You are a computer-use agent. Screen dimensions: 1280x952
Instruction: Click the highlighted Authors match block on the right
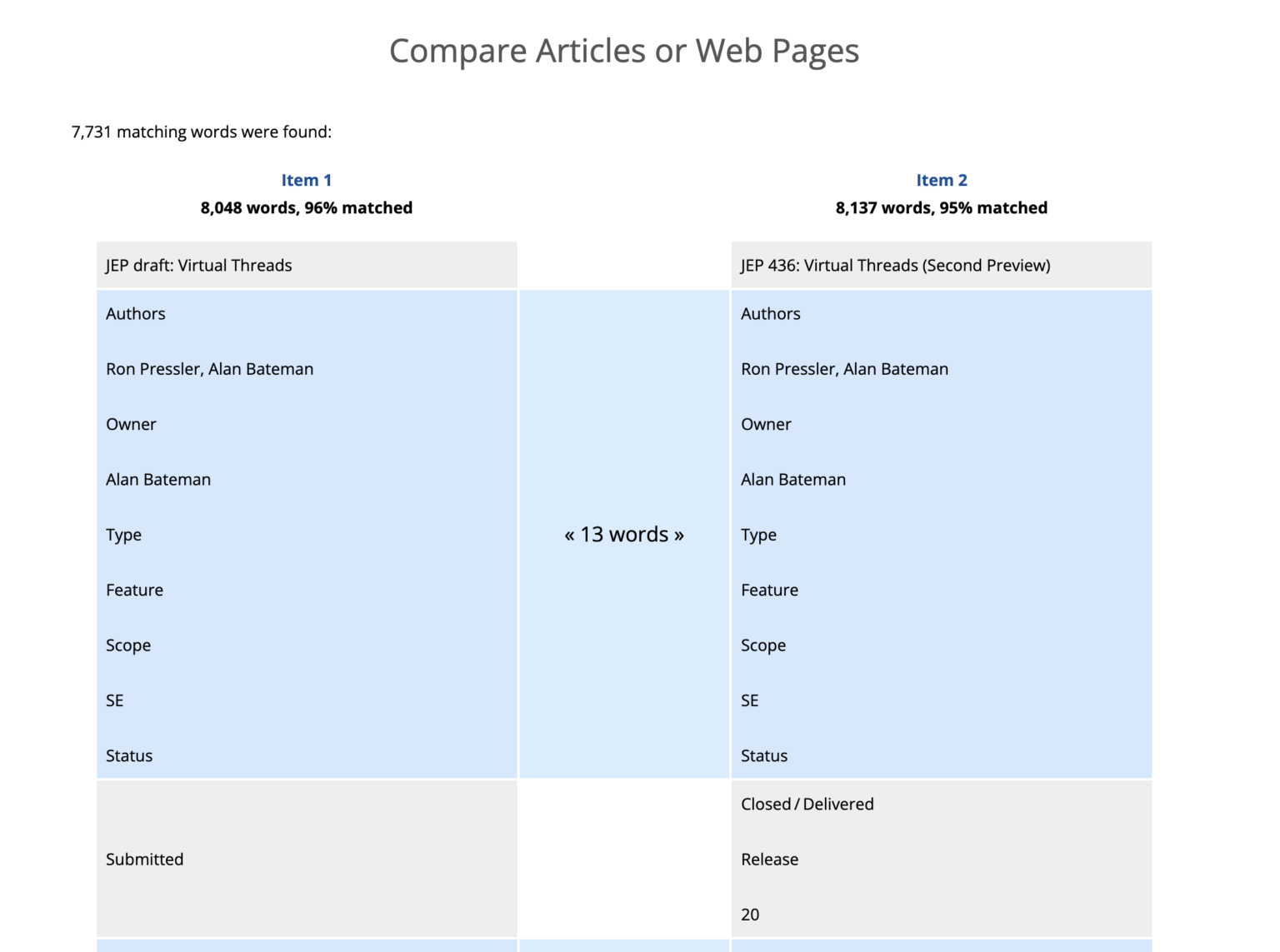[771, 313]
